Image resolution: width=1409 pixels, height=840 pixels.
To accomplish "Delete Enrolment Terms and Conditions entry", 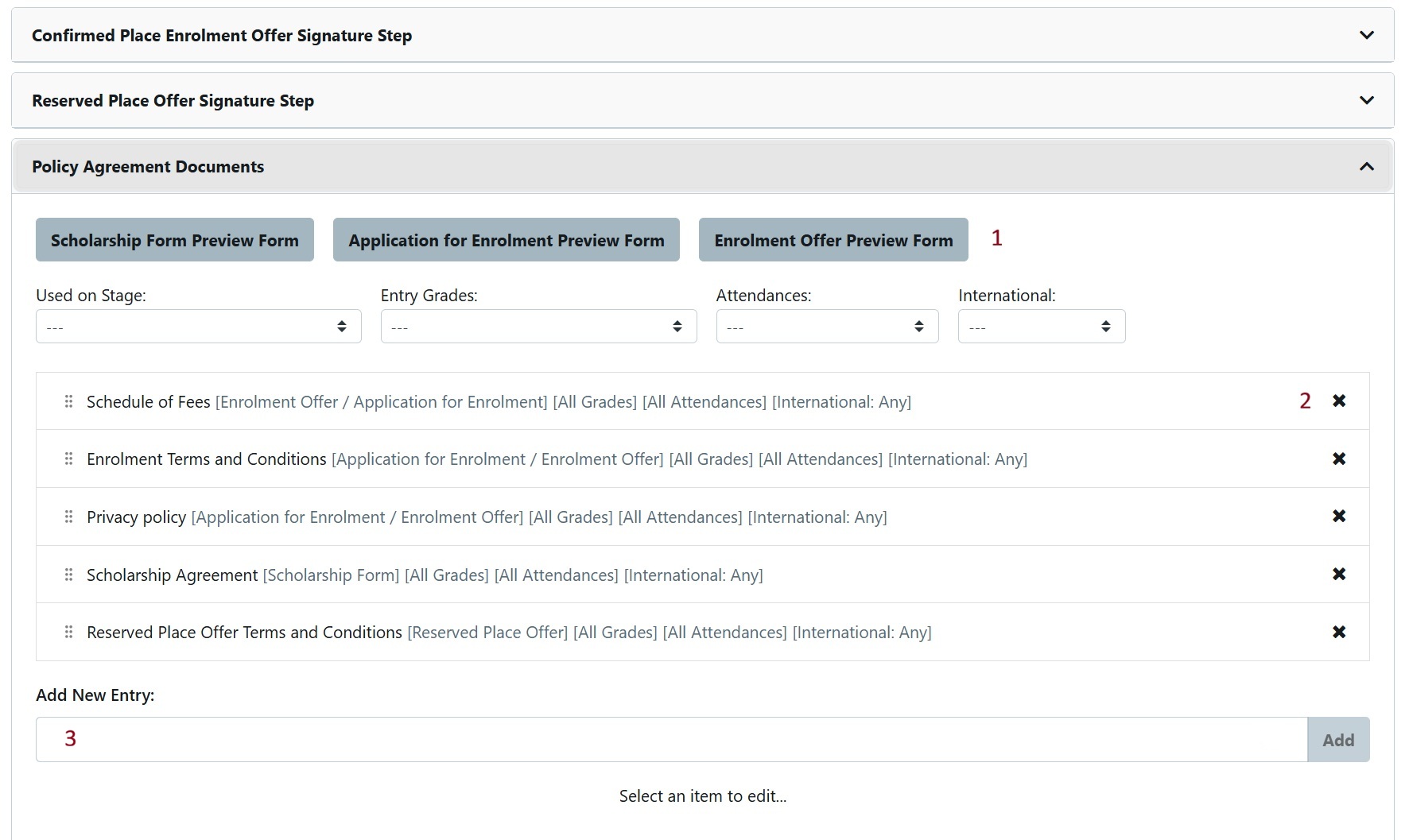I will coord(1339,459).
